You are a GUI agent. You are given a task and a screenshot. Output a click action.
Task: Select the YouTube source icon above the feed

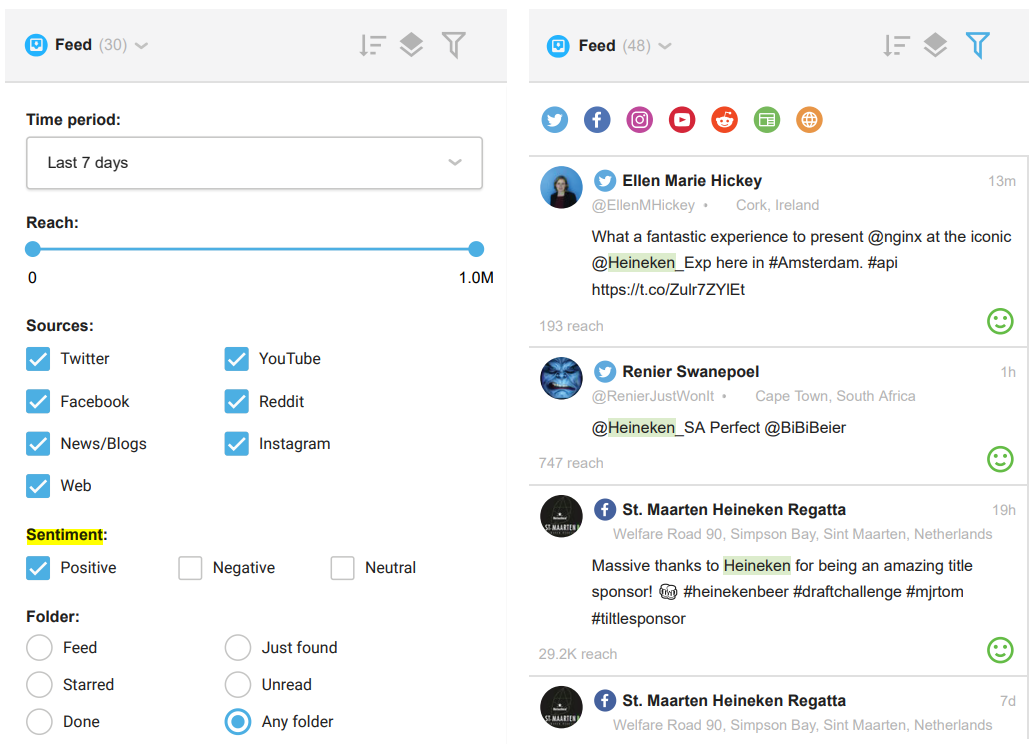pyautogui.click(x=682, y=119)
